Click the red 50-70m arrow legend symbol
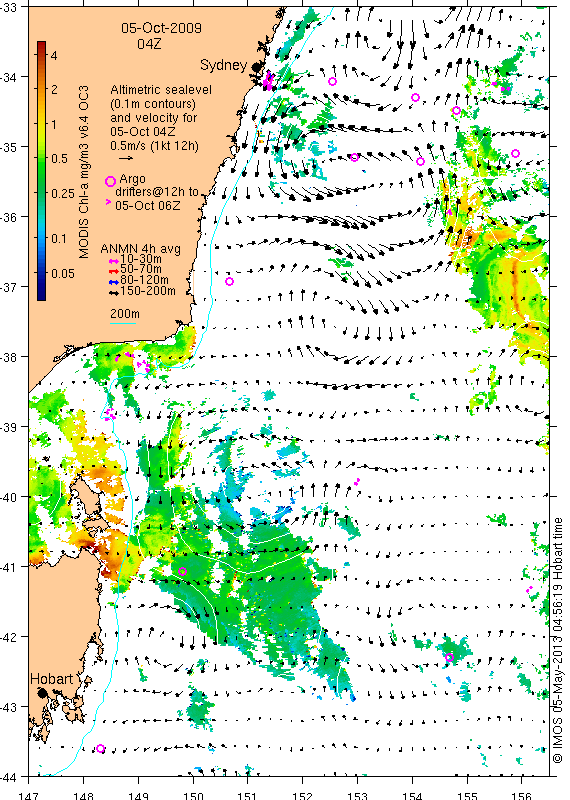Screen dimensions: 570x800 (114, 271)
